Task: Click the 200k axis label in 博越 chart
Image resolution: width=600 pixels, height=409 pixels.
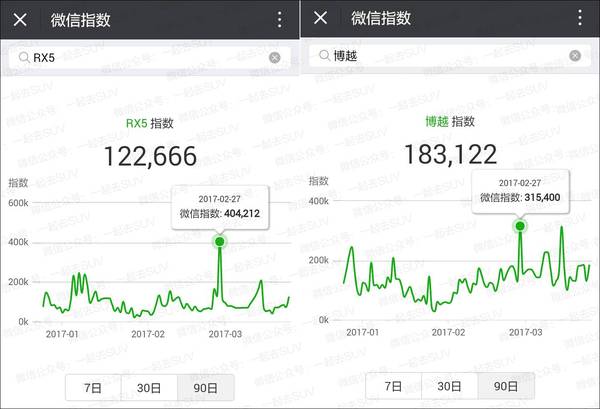Action: 319,260
